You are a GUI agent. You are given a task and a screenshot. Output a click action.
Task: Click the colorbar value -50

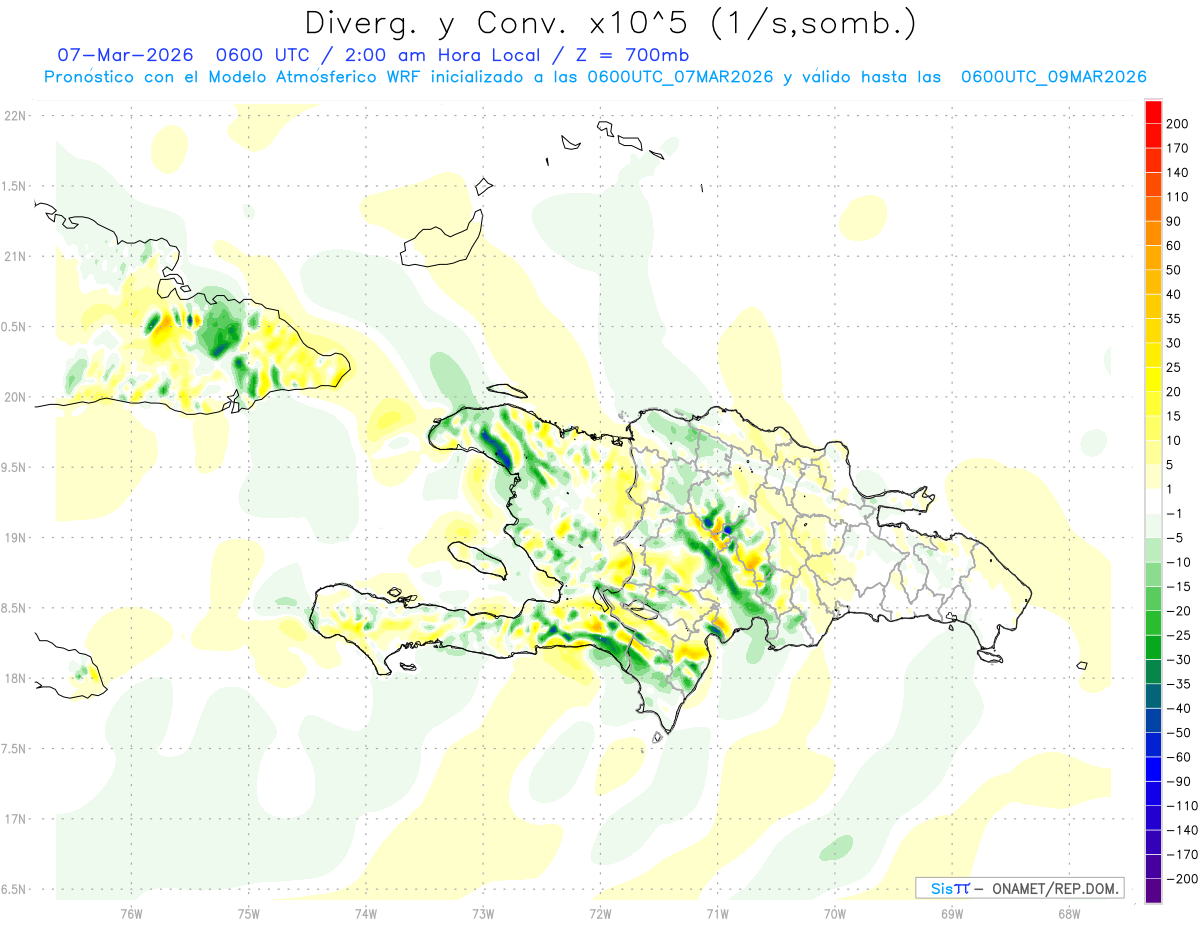(x=1177, y=732)
